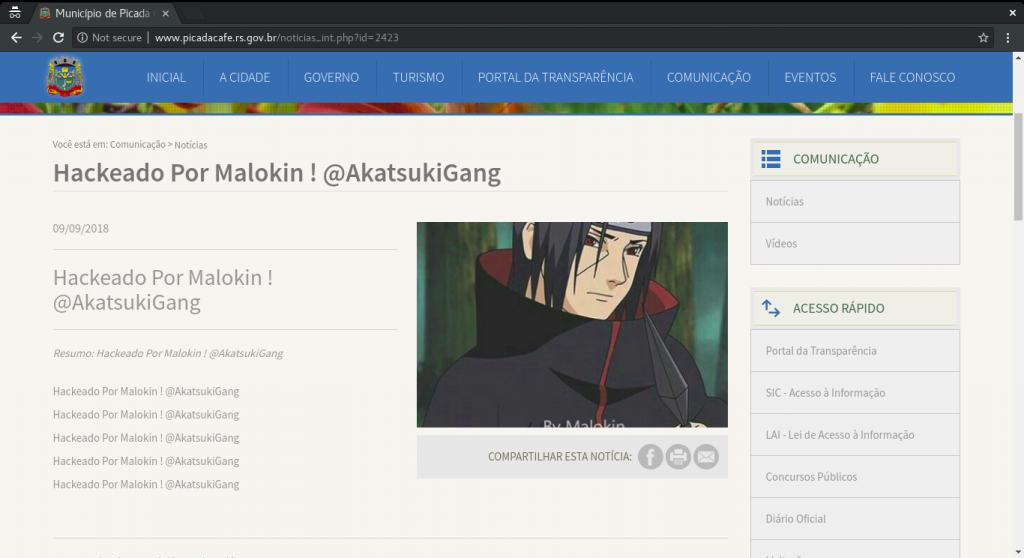Bookmark this page with star icon
Screen dimensions: 1024x558
point(984,38)
